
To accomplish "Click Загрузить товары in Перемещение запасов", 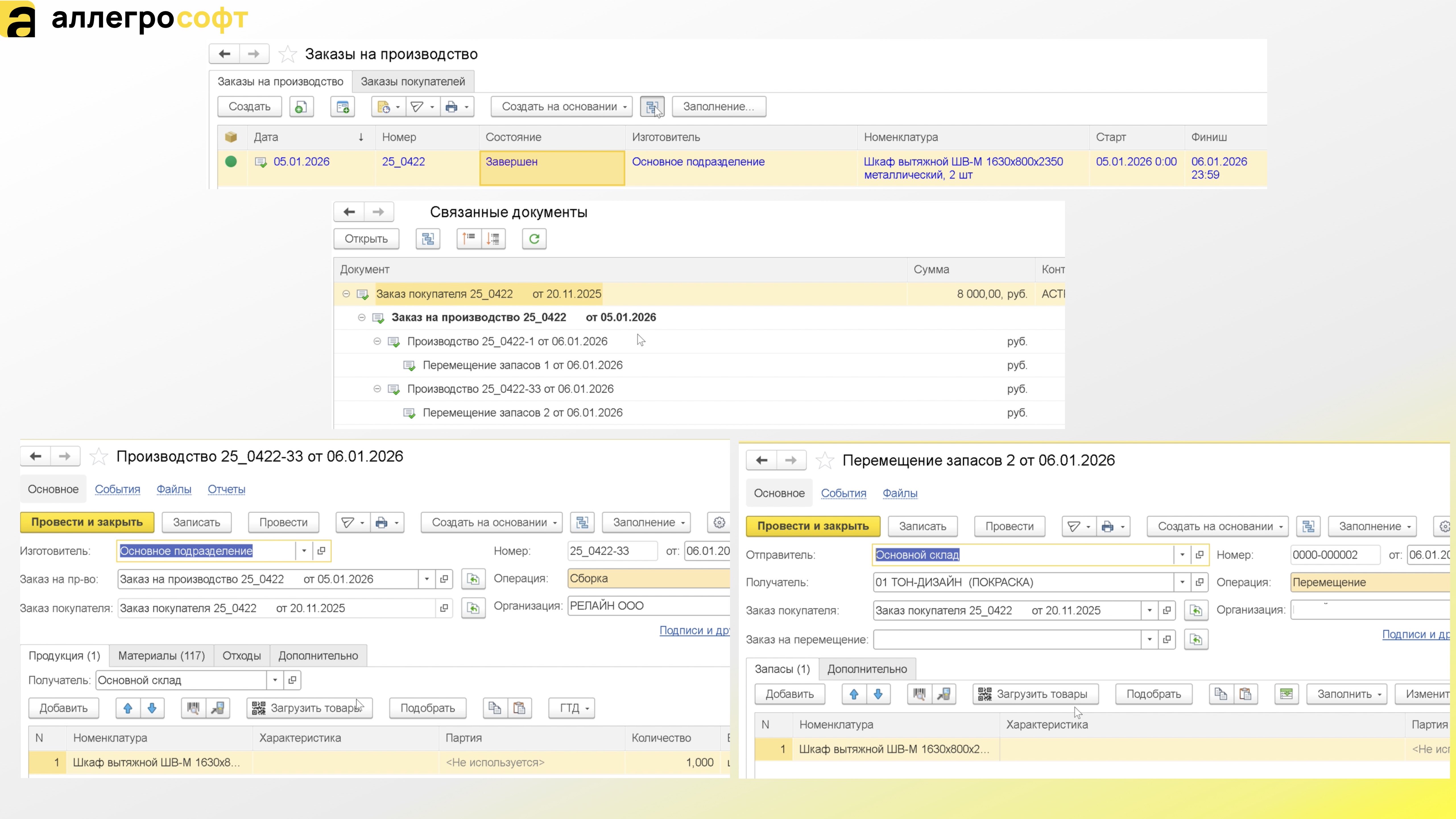I will pyautogui.click(x=1035, y=694).
